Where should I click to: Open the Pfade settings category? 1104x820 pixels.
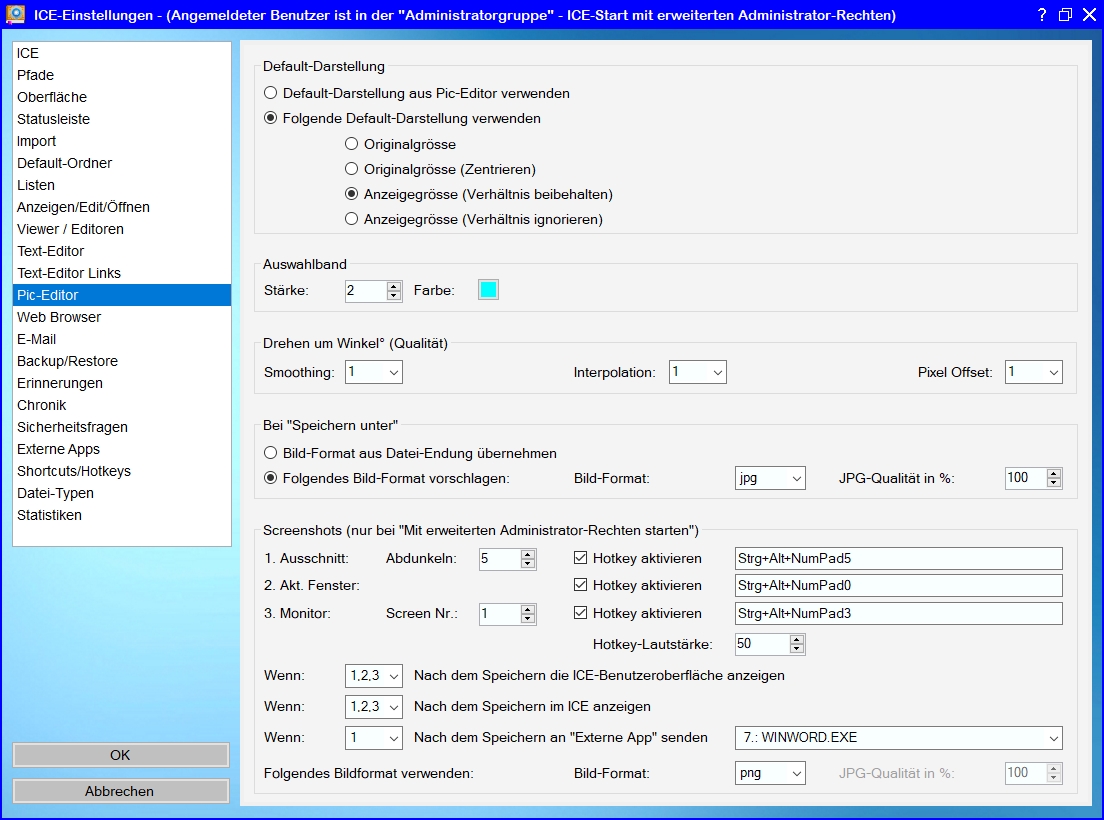pyautogui.click(x=122, y=75)
